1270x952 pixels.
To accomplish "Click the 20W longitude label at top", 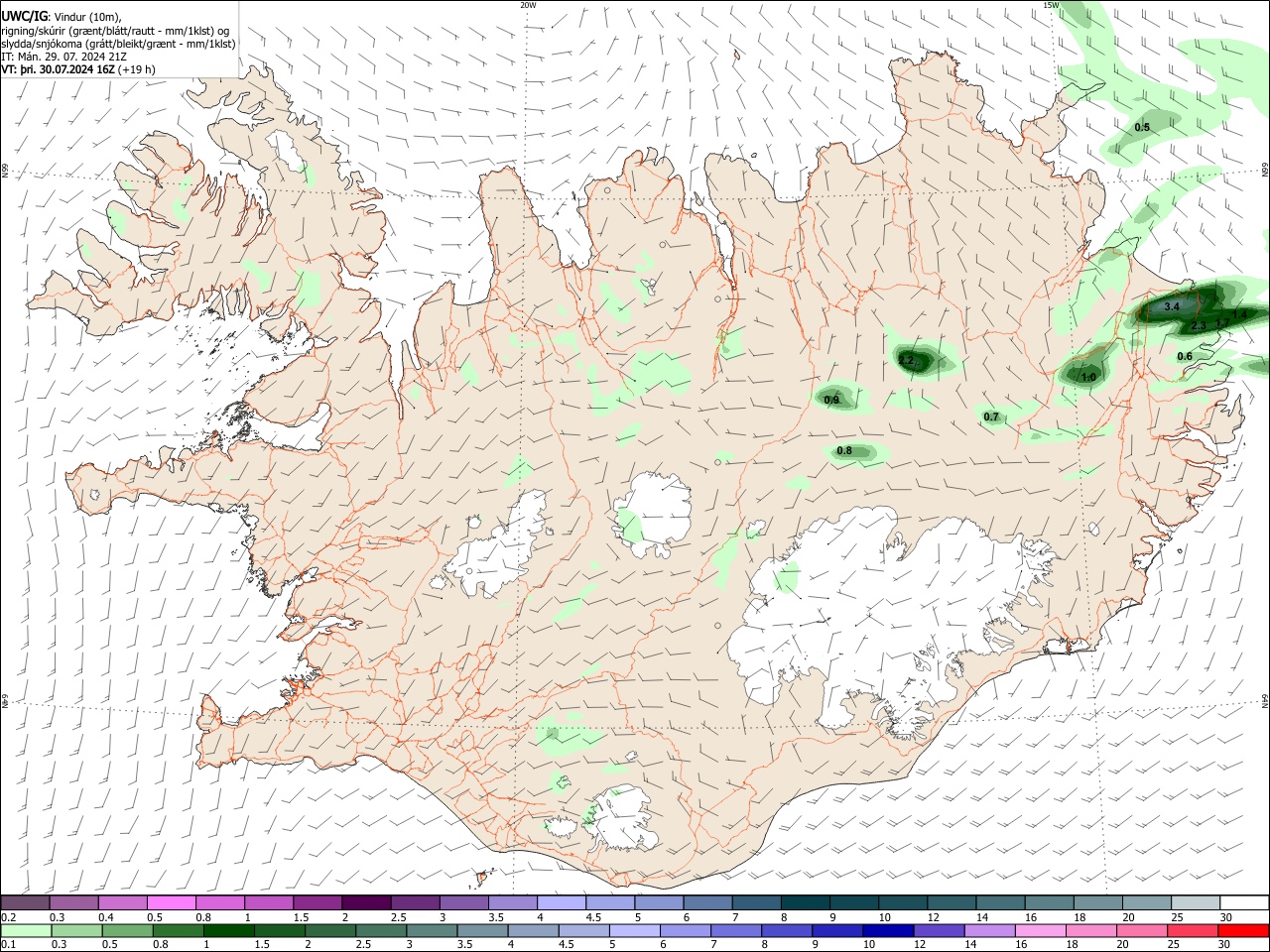I will (x=528, y=5).
